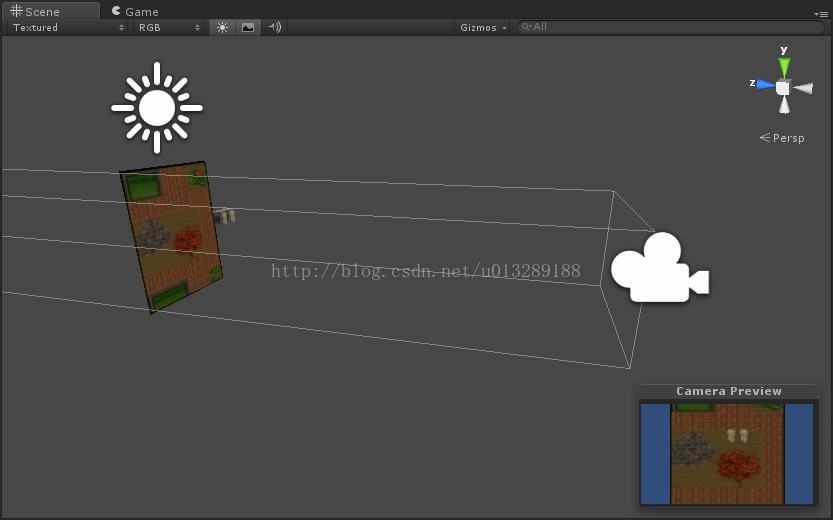The height and width of the screenshot is (520, 833).
Task: Click the search magnifier icon
Action: point(526,27)
